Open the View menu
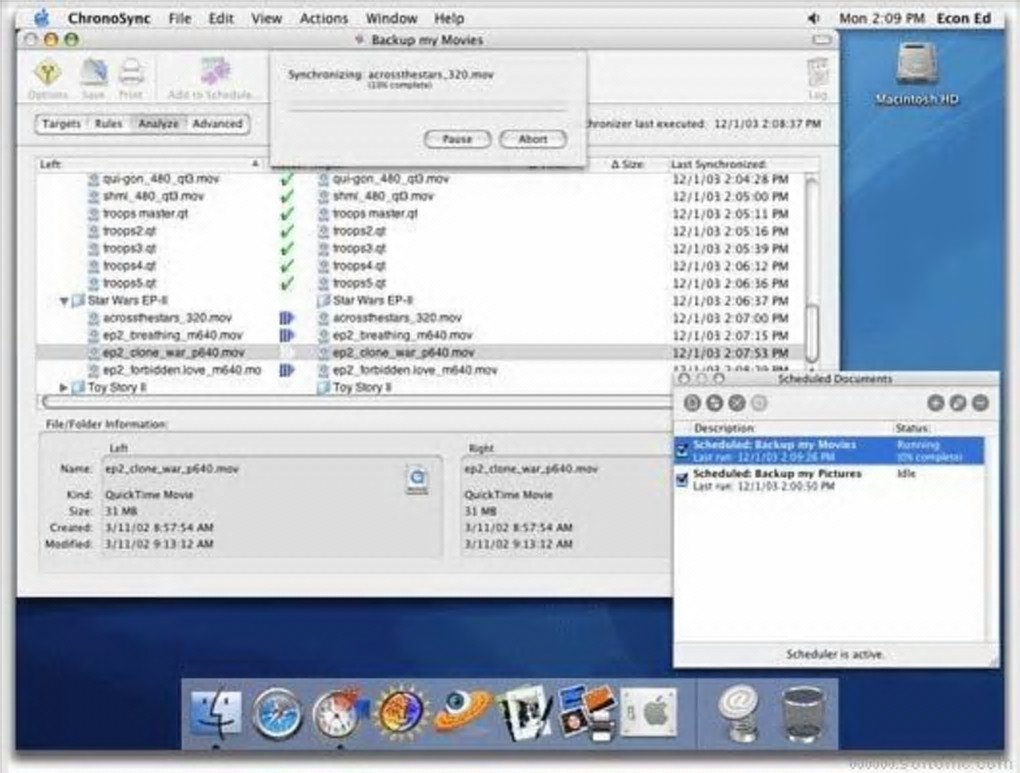1020x773 pixels. click(x=266, y=19)
